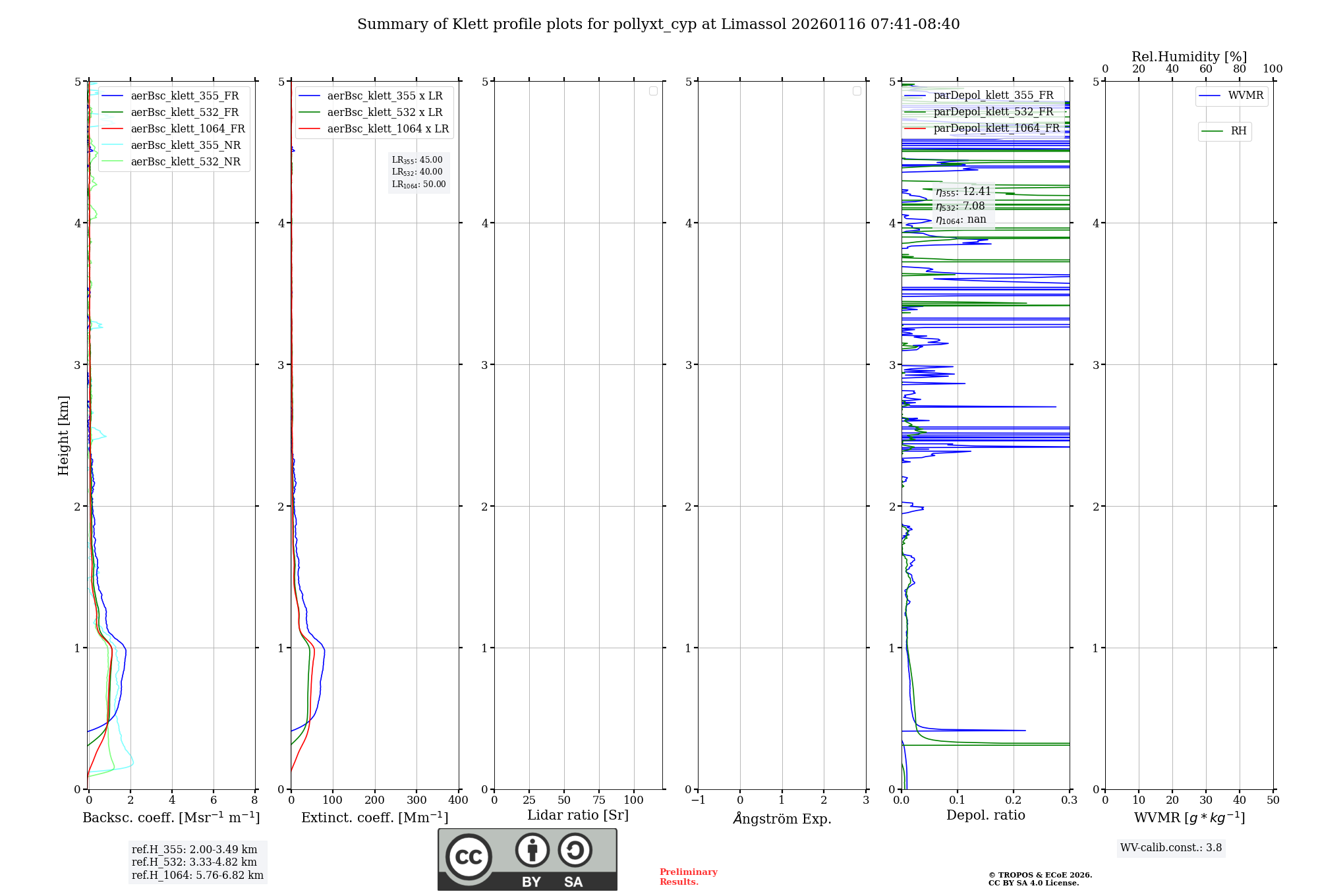This screenshot has height=896, width=1318.
Task: Click the Creative Commons CC icon
Action: (x=469, y=856)
